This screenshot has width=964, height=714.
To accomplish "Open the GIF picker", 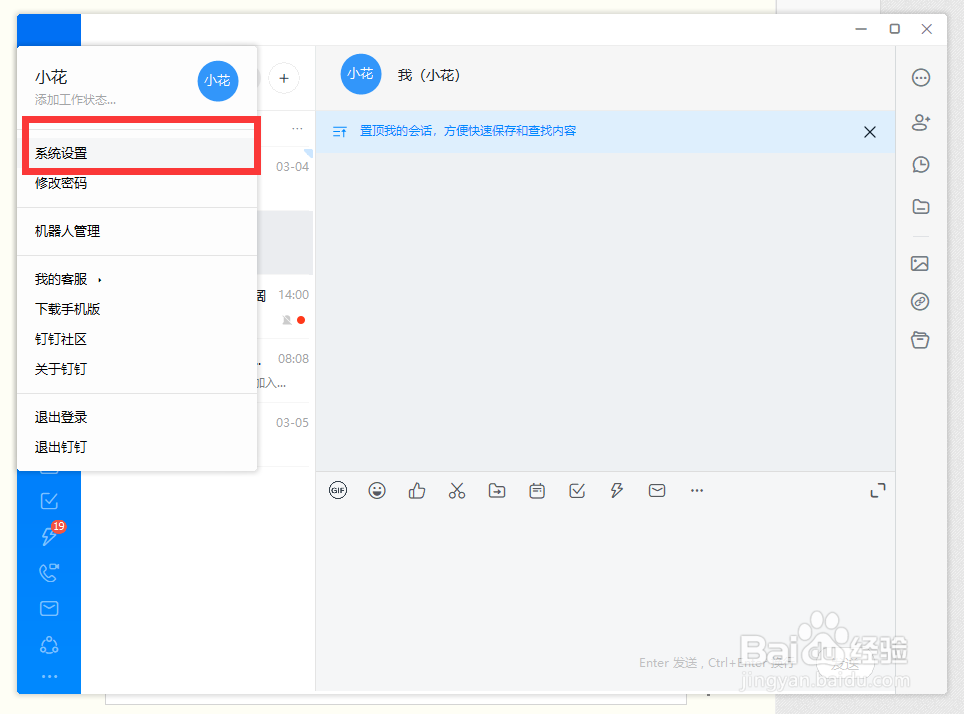I will point(338,490).
